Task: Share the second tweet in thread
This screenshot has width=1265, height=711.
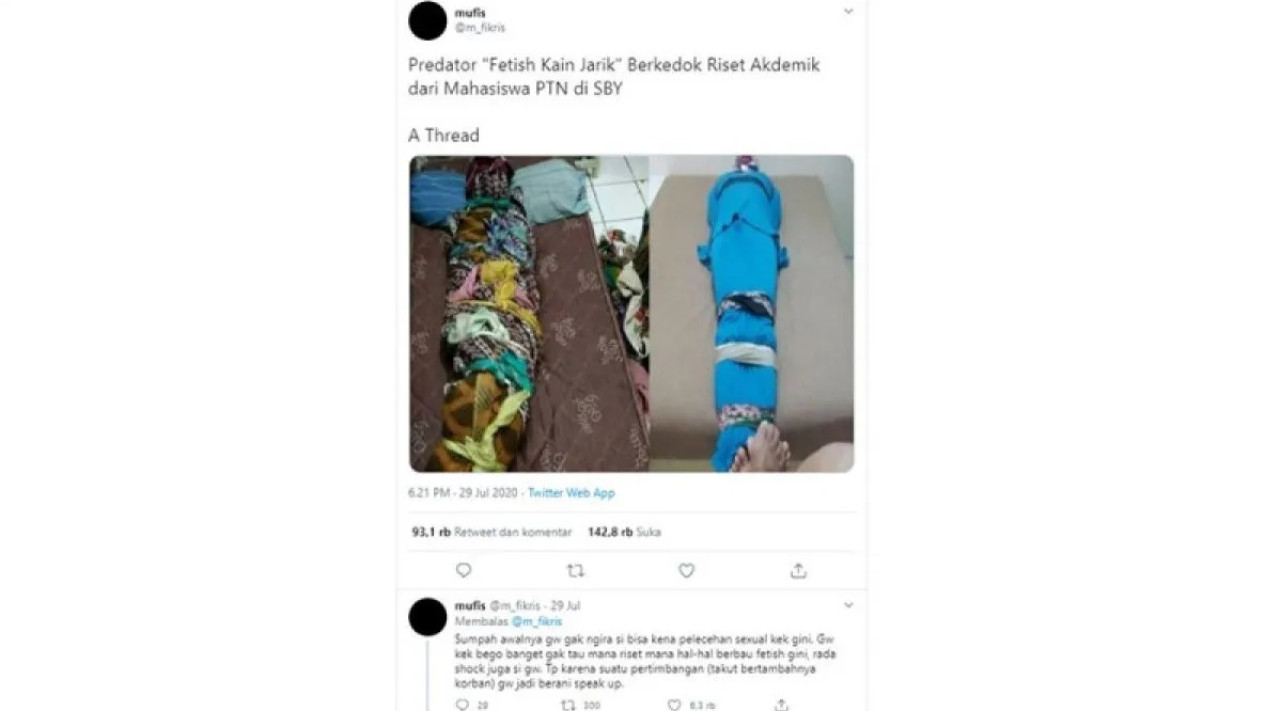Action: (x=782, y=704)
